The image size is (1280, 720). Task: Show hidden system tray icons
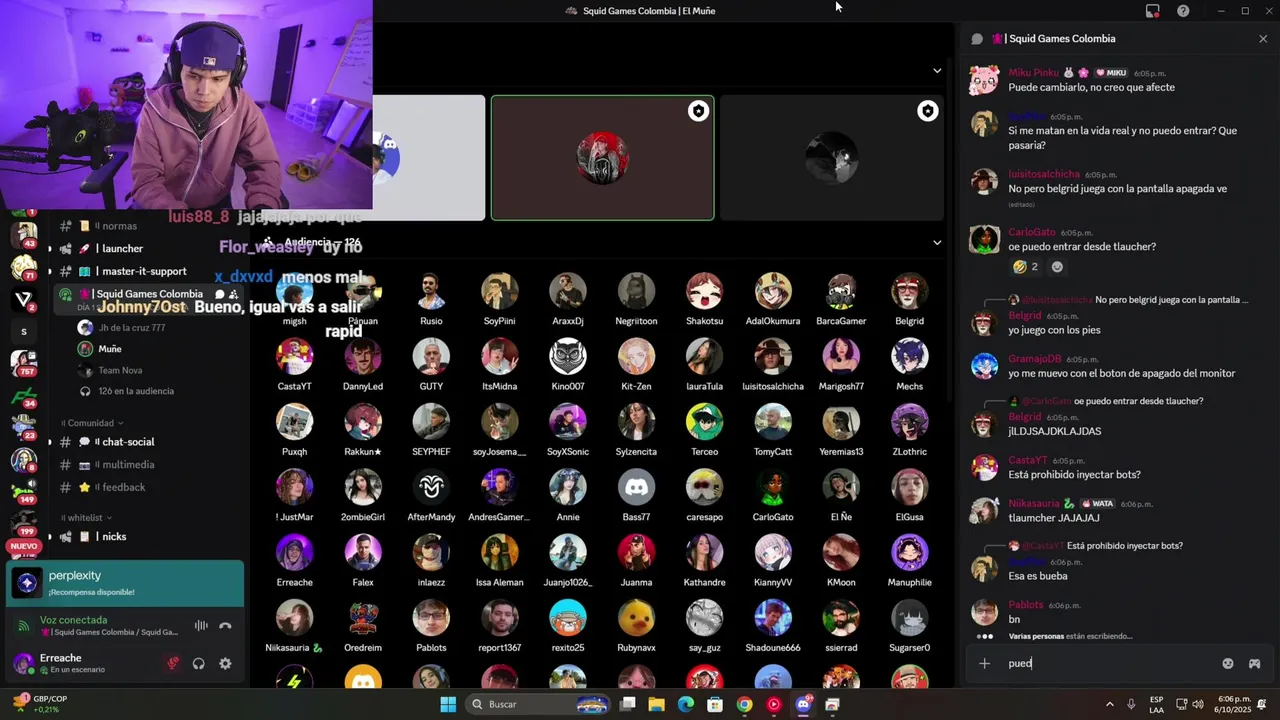(x=1111, y=704)
